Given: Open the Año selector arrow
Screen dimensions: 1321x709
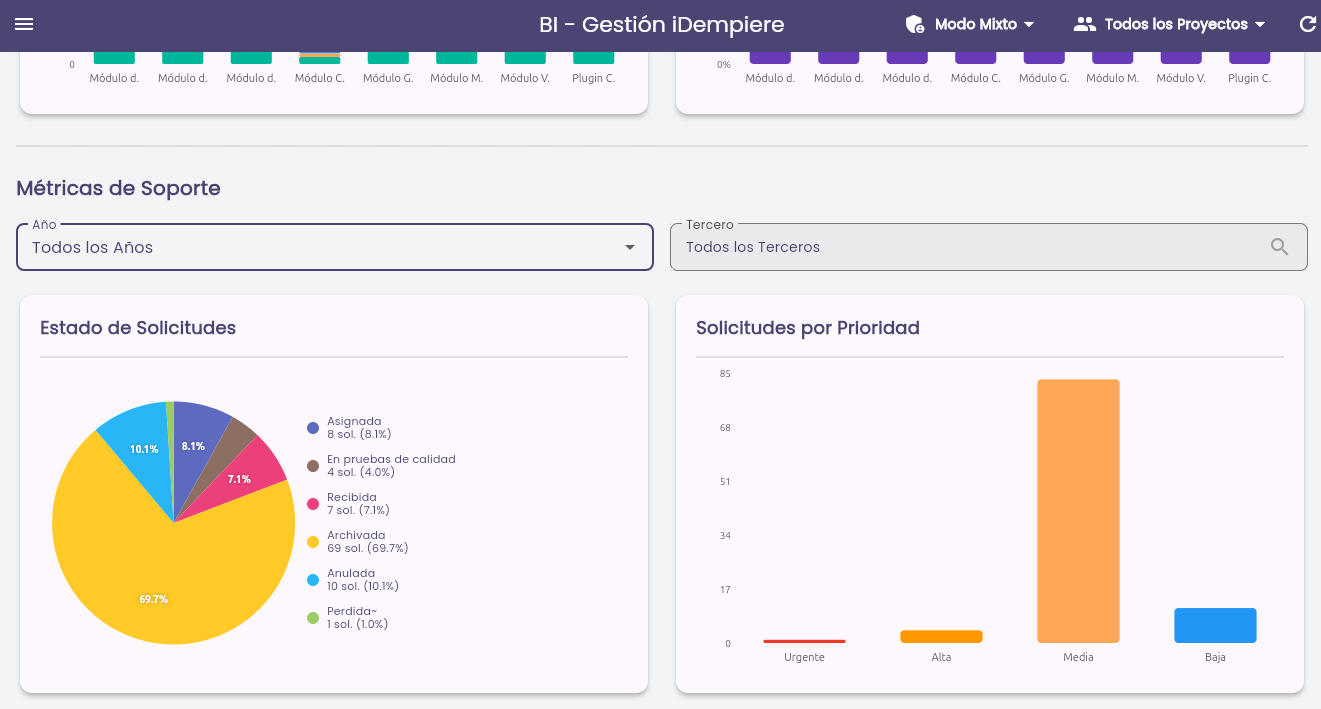Looking at the screenshot, I should (x=630, y=247).
